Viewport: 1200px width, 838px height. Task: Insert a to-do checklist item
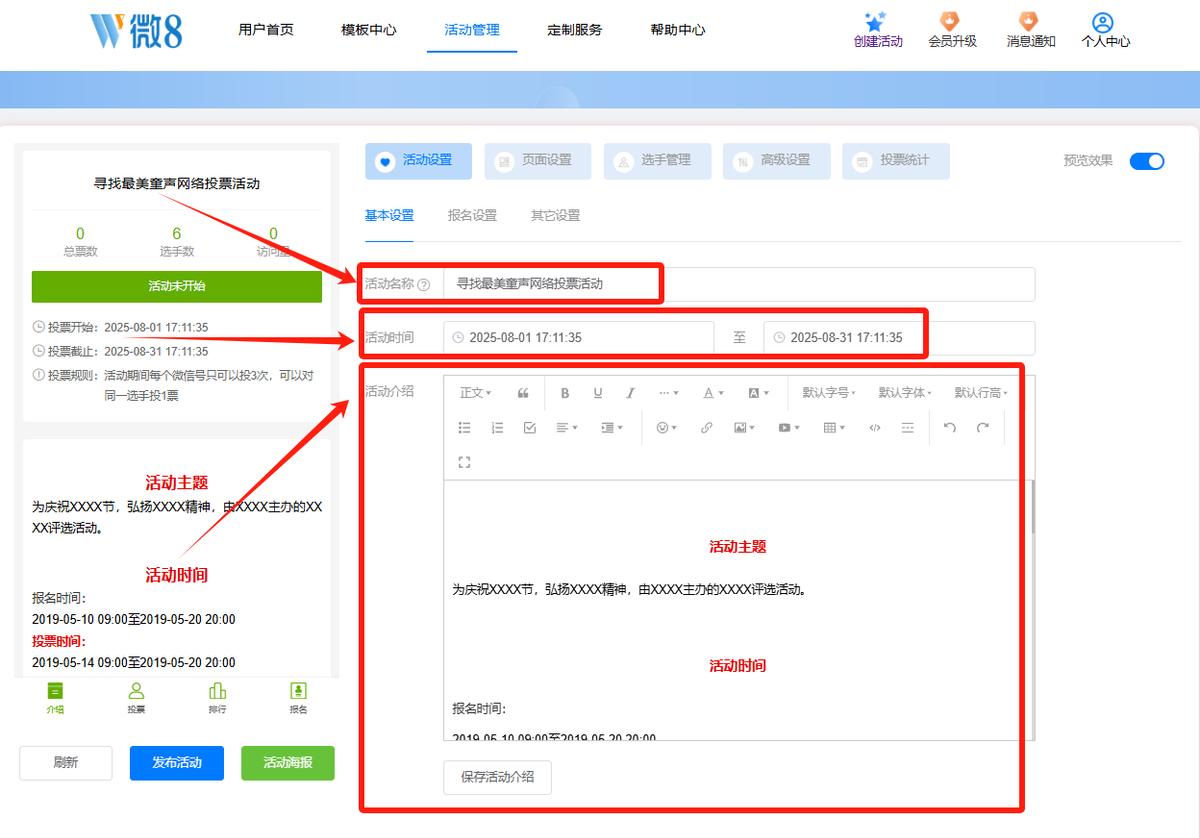pyautogui.click(x=530, y=427)
